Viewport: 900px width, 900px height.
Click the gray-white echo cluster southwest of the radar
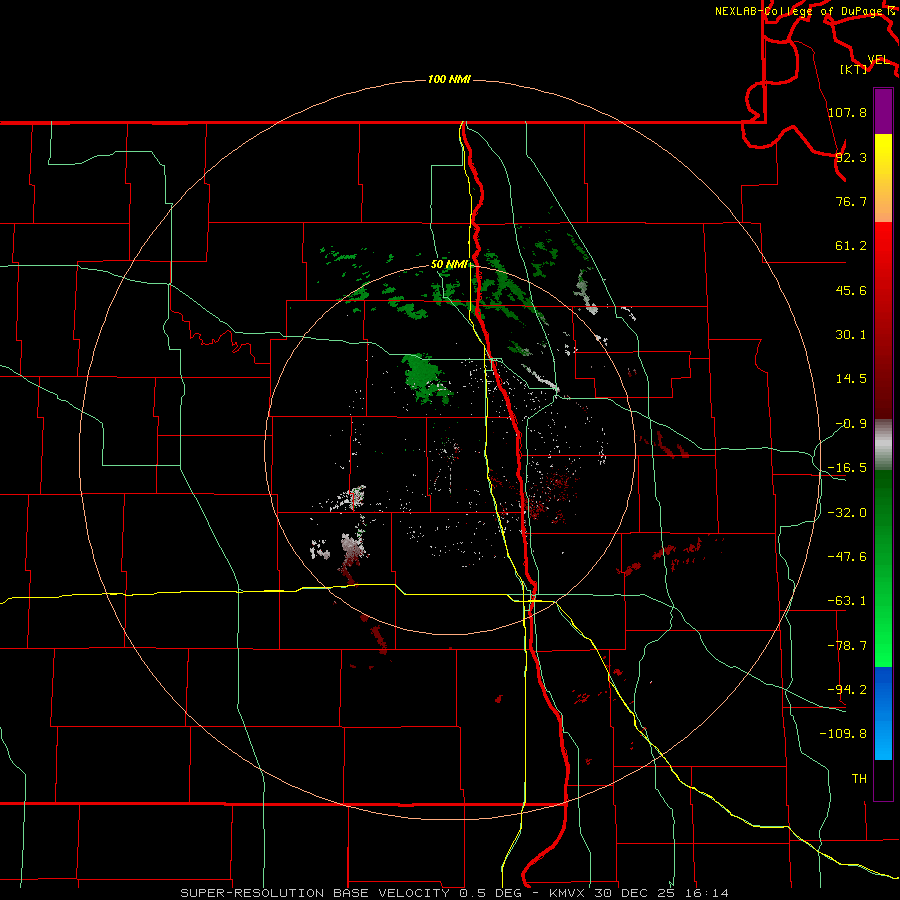click(x=352, y=546)
